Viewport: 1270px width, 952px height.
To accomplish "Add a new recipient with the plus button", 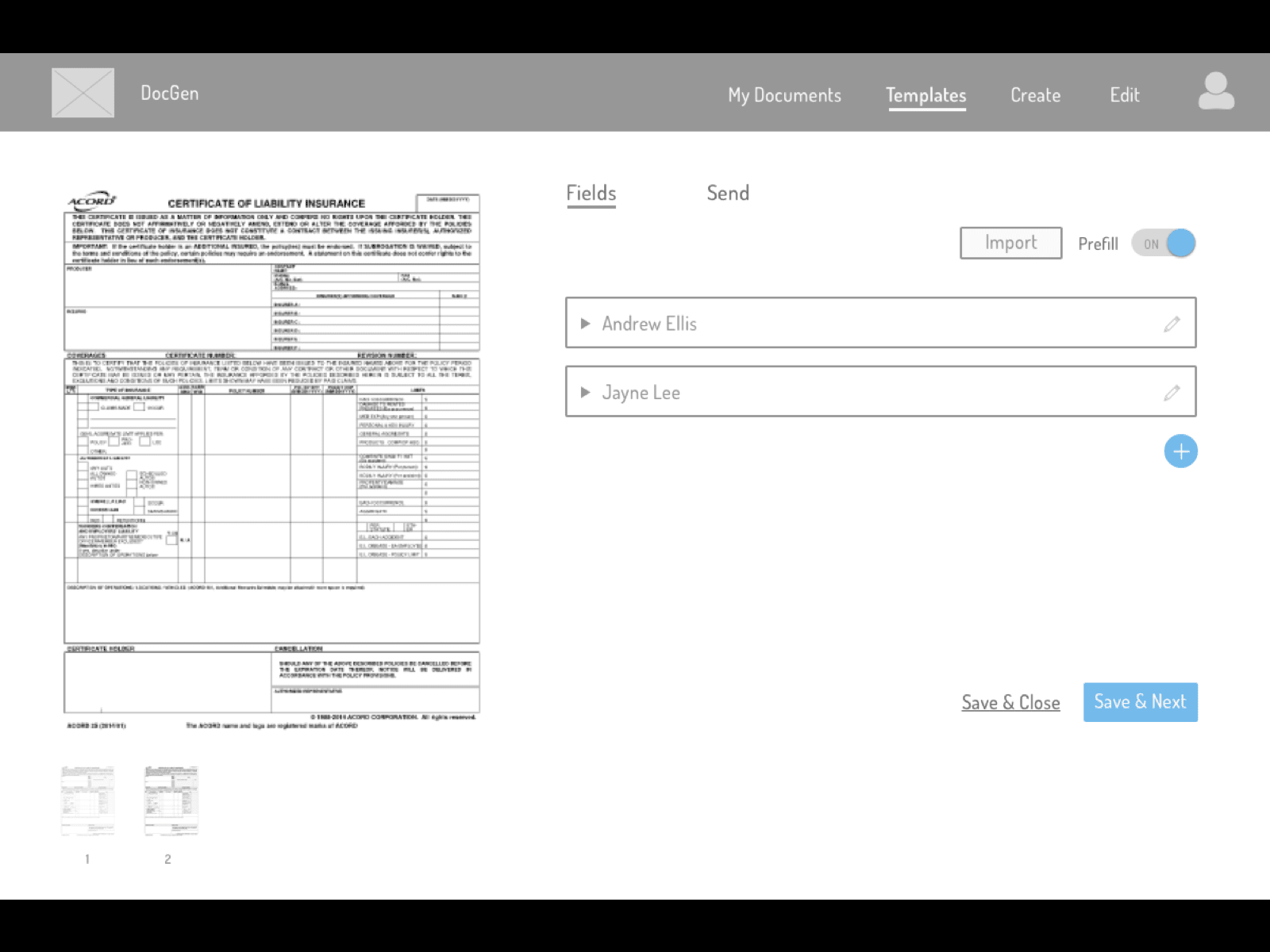I will [1181, 451].
